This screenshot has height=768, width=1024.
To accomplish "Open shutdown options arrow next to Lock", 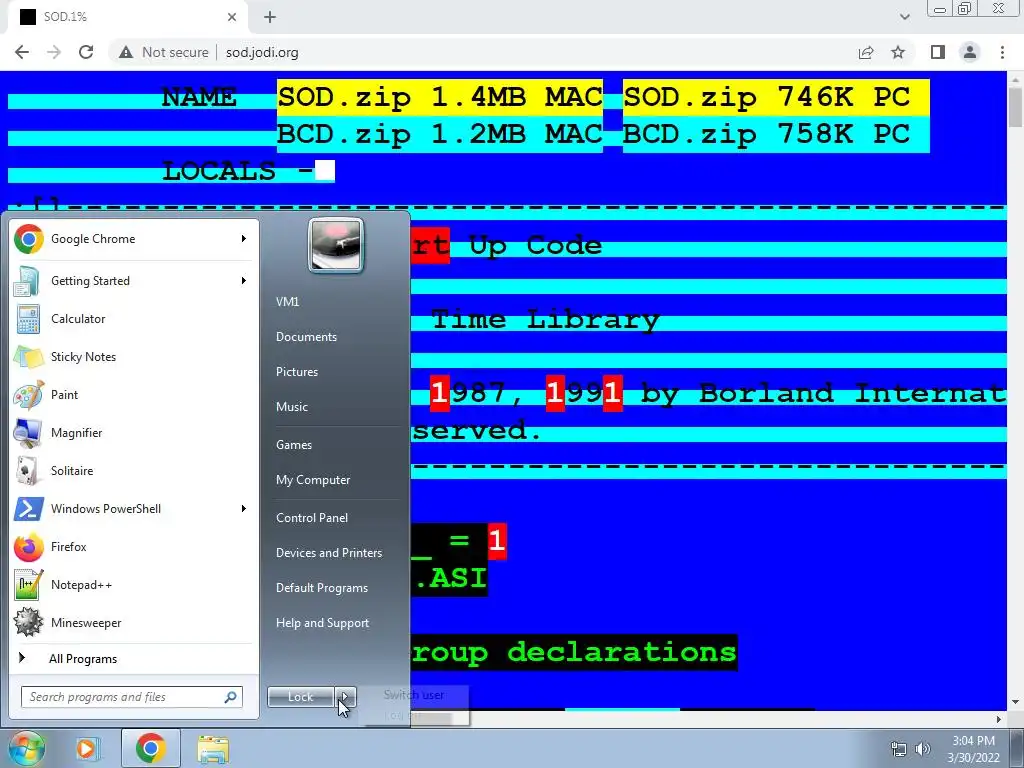I will click(x=346, y=697).
